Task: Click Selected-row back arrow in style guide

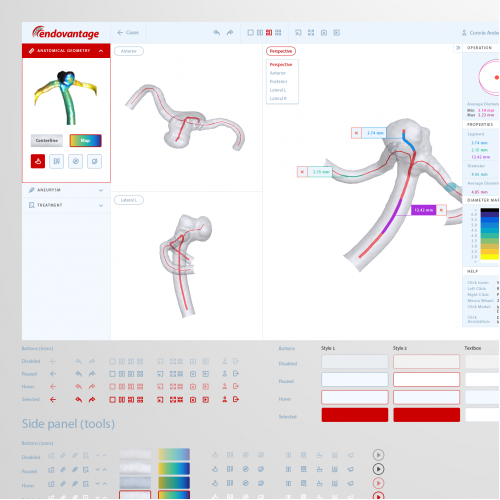Action: coord(53,399)
